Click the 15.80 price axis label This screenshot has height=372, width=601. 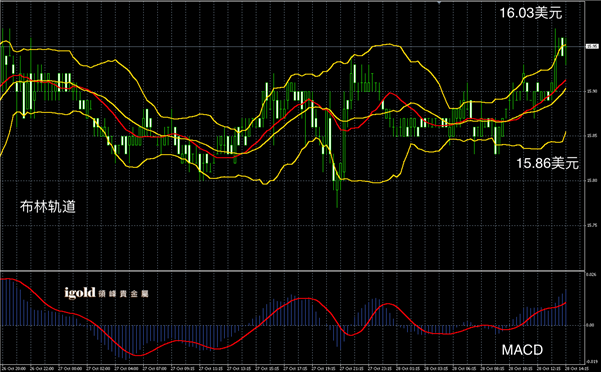coord(592,180)
